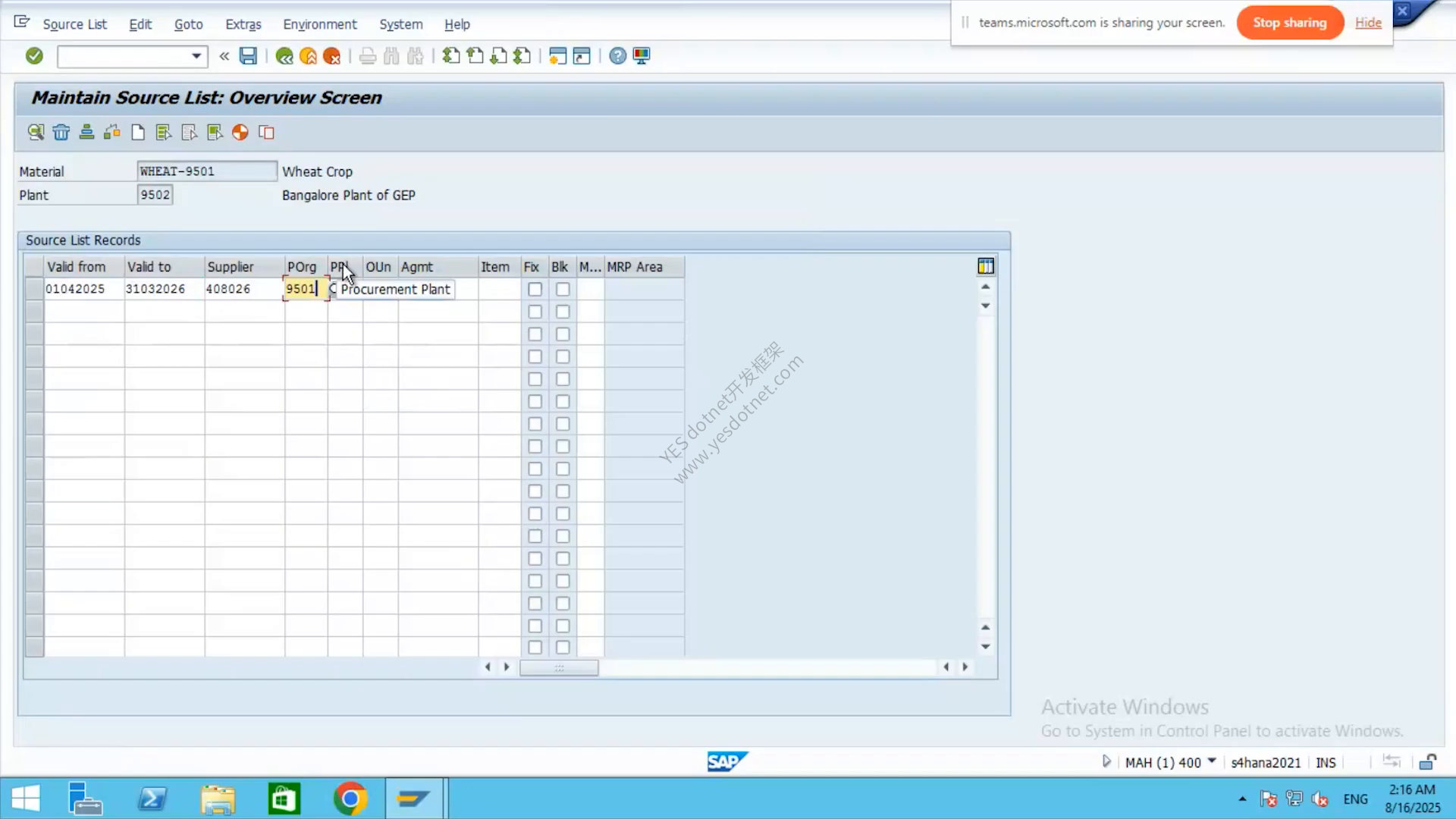Click the yellow Exit arrow icon

(308, 56)
